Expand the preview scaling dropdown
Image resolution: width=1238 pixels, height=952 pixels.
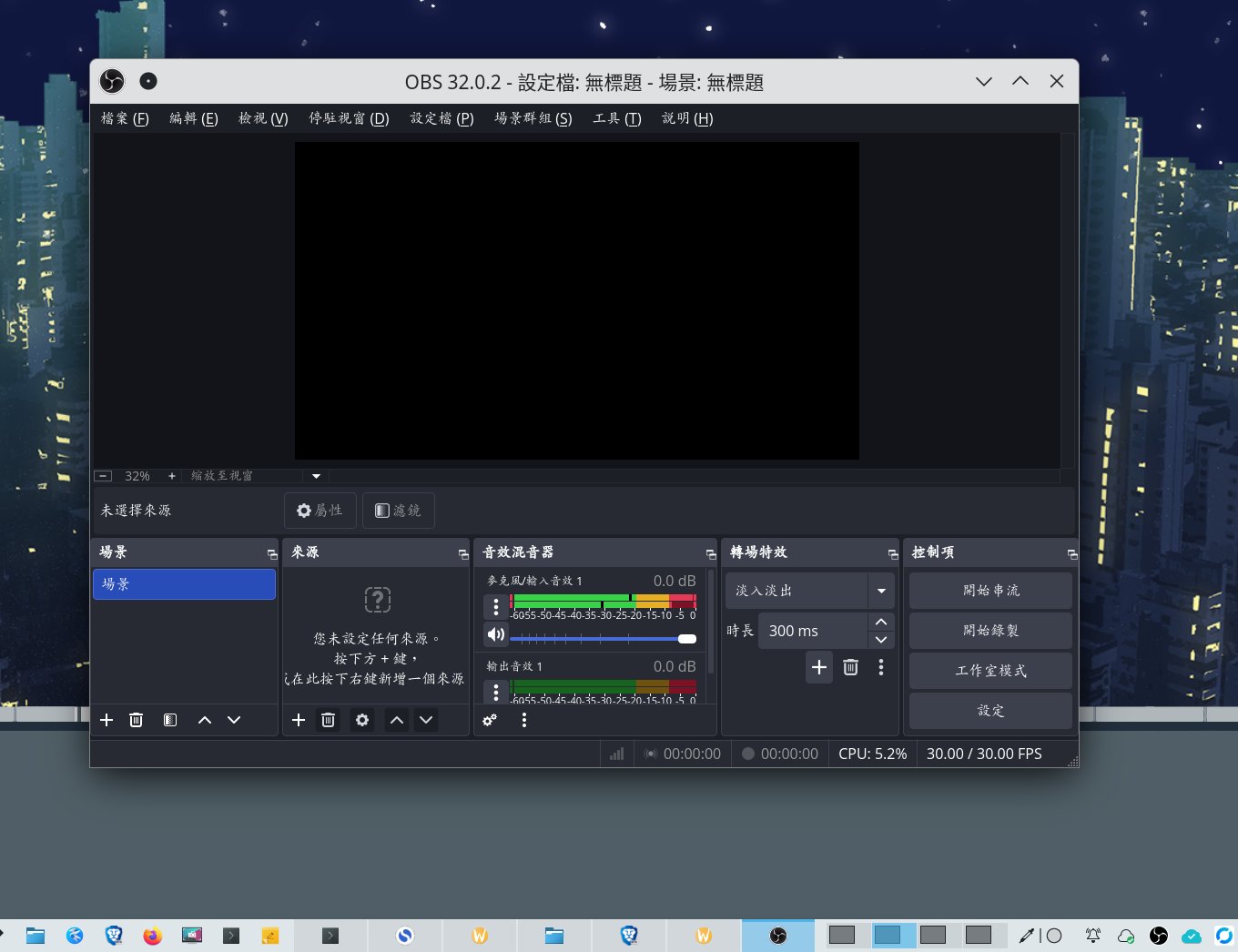coord(316,476)
